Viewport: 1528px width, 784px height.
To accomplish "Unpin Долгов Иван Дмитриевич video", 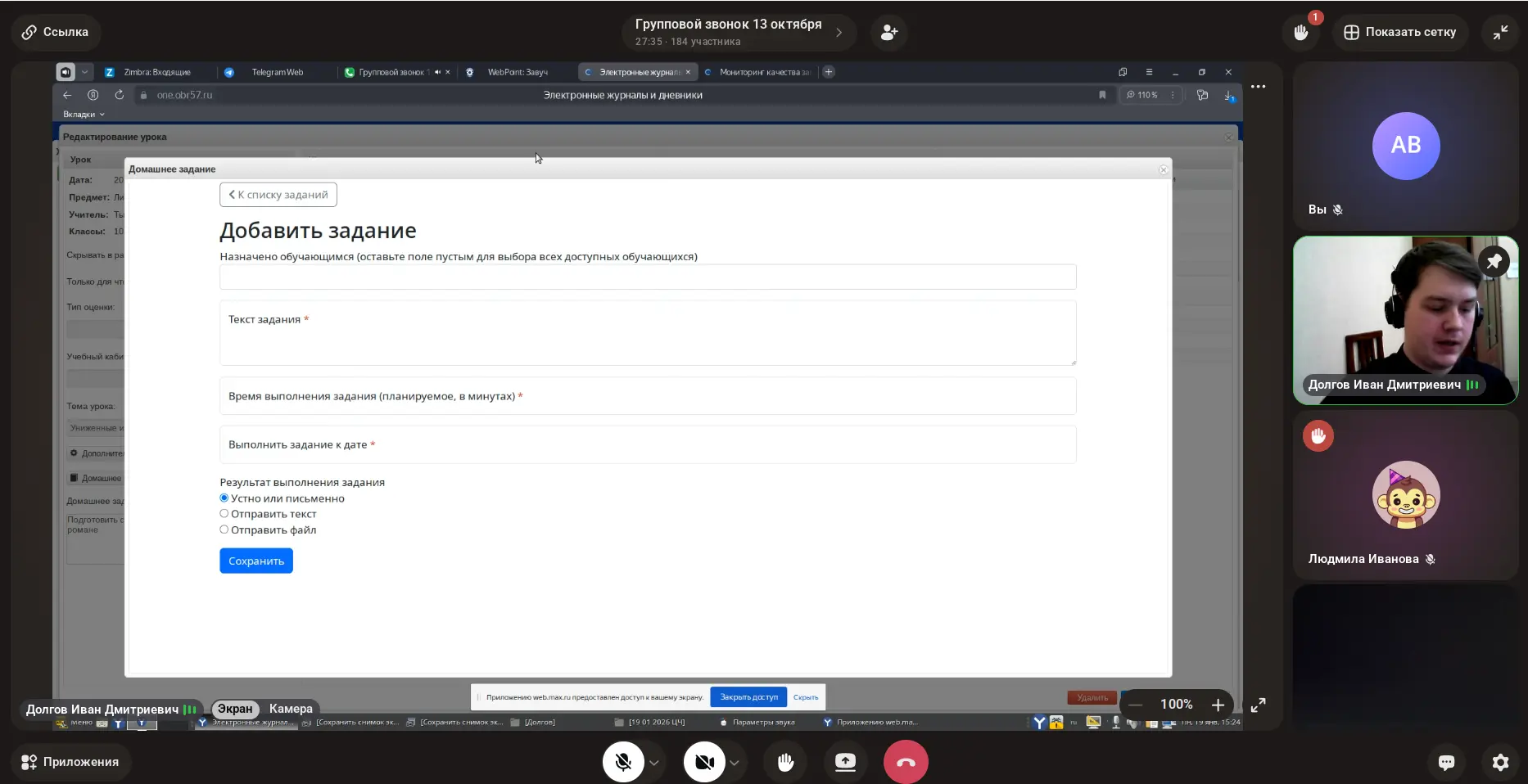I will click(1494, 261).
